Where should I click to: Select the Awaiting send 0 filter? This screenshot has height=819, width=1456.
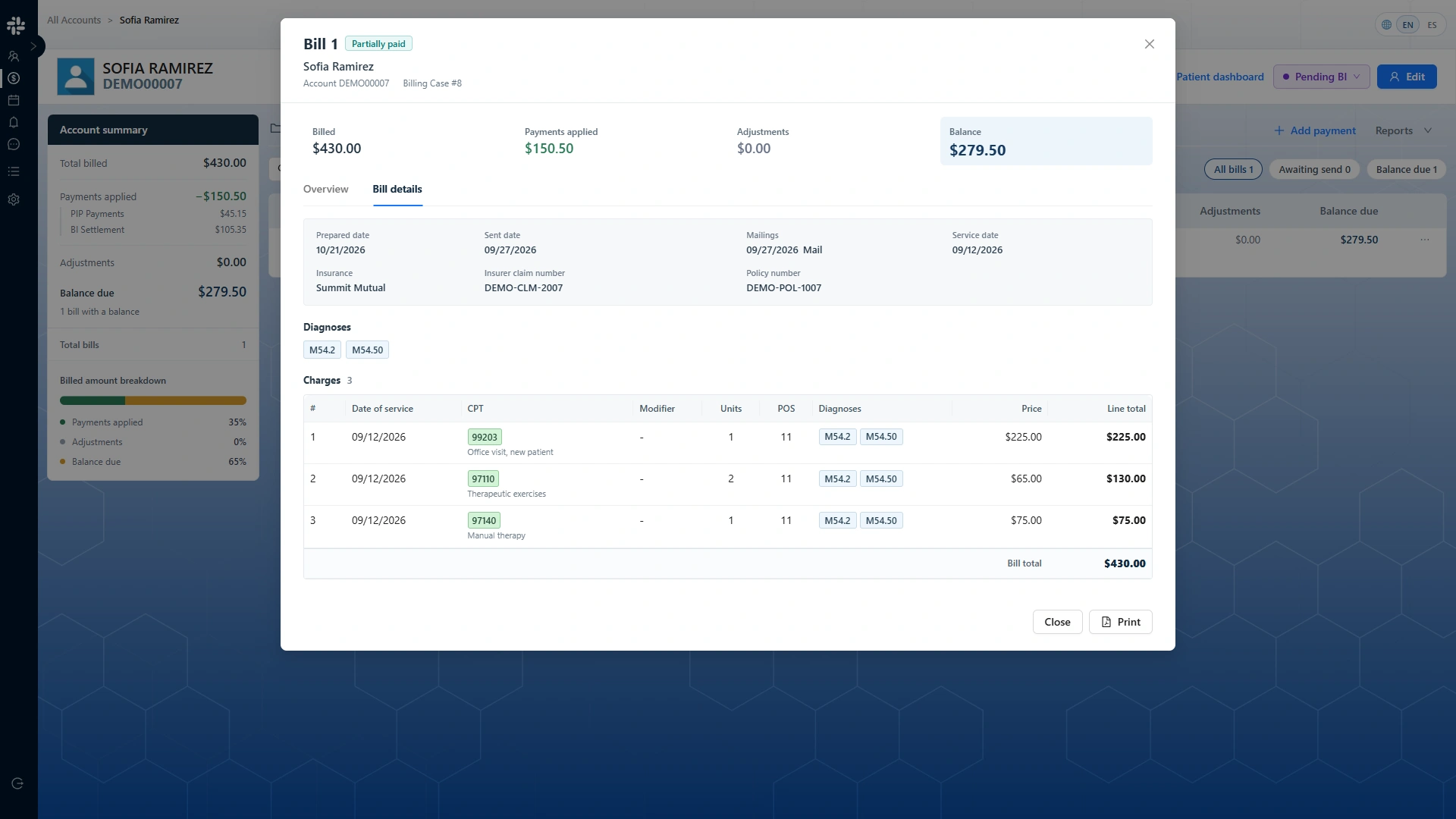point(1314,169)
